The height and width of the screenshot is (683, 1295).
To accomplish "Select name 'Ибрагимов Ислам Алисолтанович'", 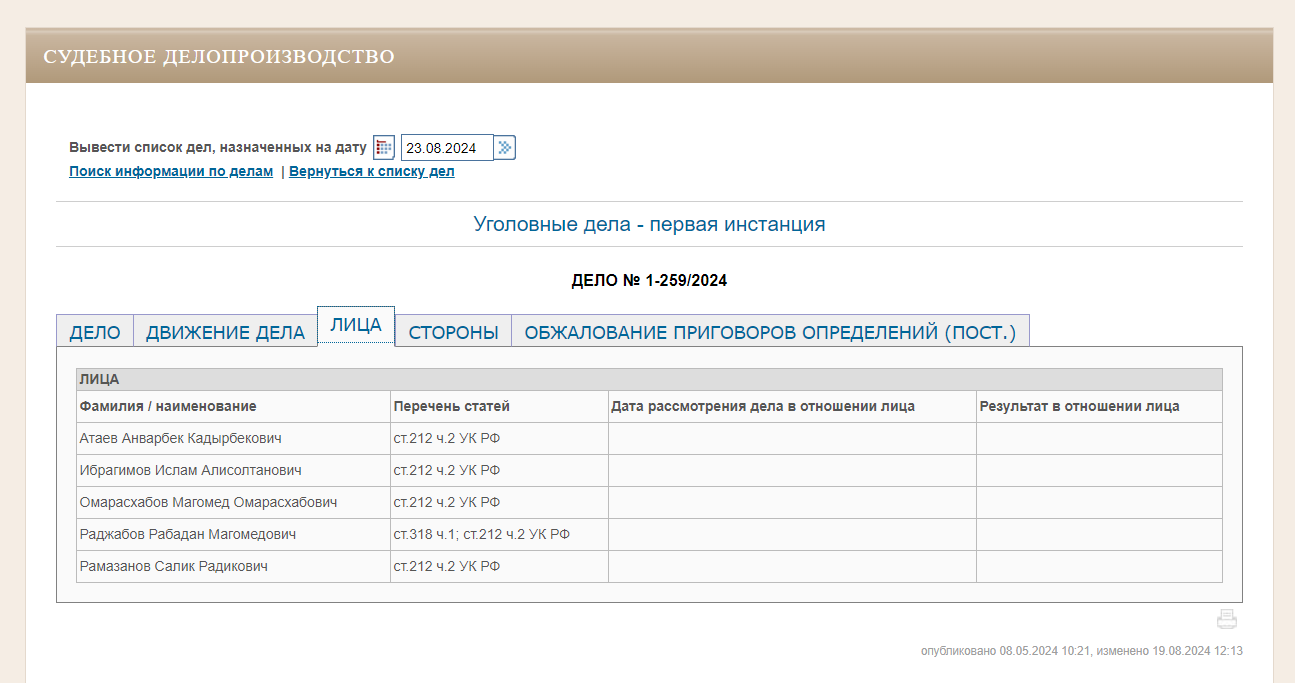I will tap(190, 470).
